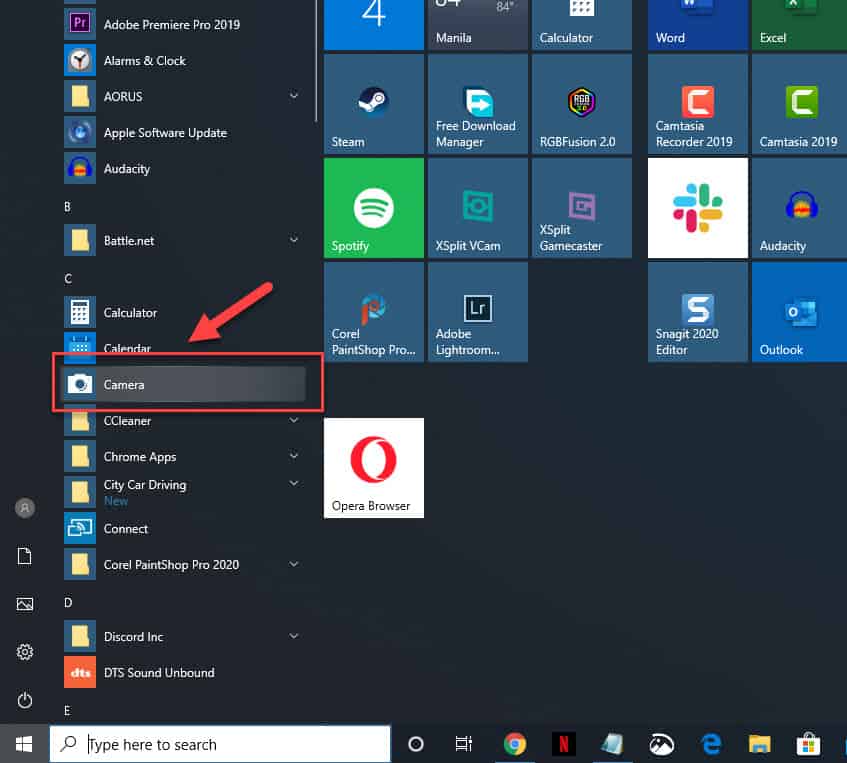Click the Windows Start button
Viewport: 847px width, 763px height.
click(24, 744)
